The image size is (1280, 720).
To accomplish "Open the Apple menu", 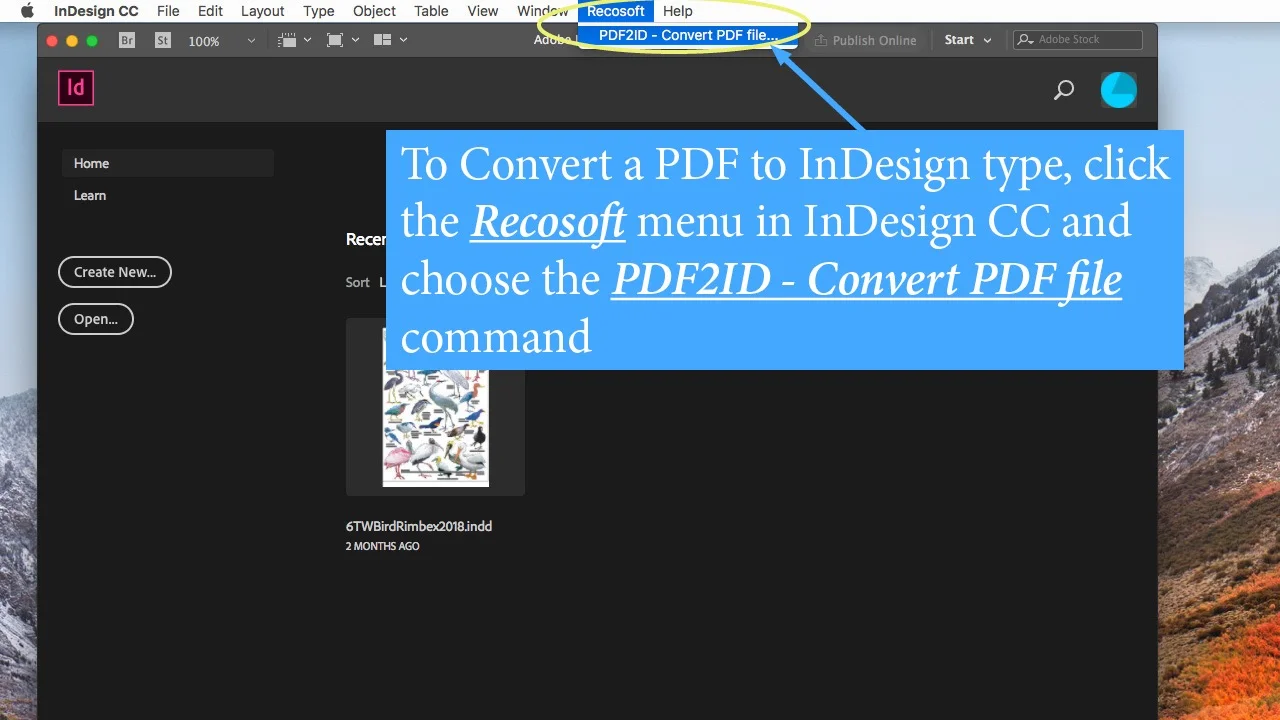I will point(27,11).
